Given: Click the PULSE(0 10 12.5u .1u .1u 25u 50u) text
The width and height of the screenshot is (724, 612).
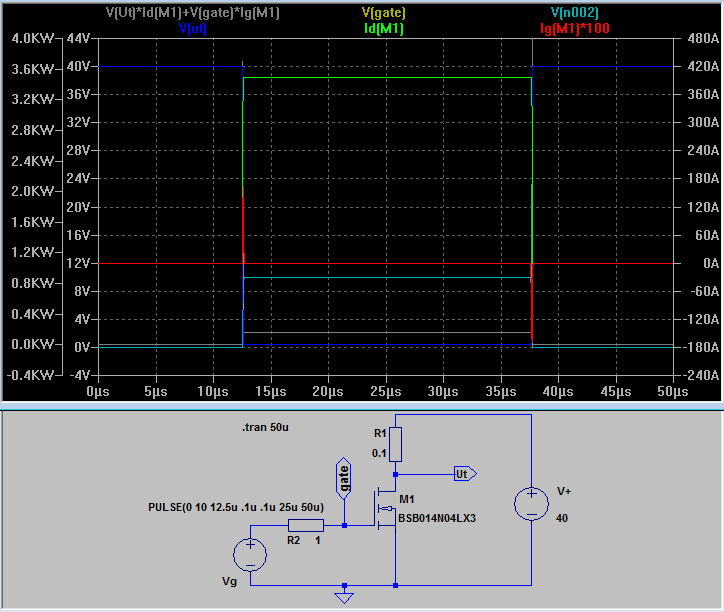Looking at the screenshot, I should [236, 507].
